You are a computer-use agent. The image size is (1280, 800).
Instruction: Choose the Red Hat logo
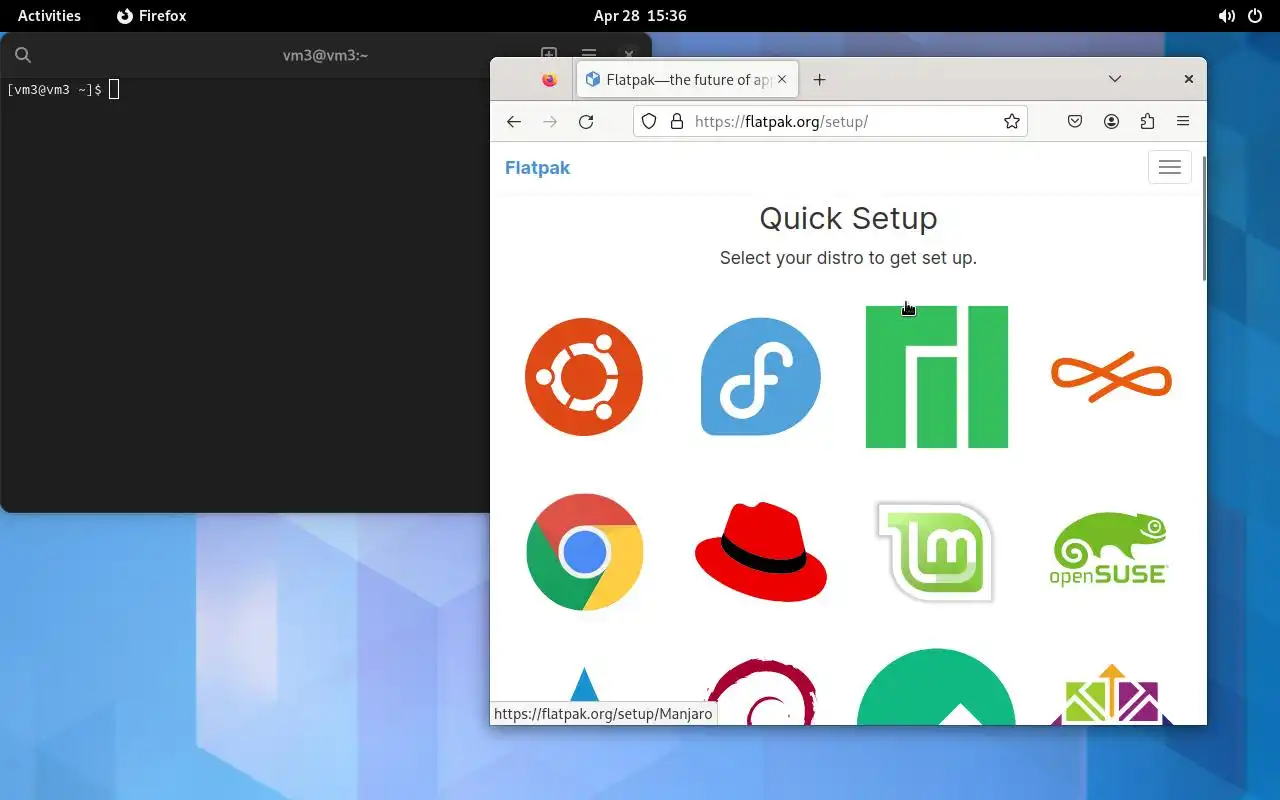[761, 552]
